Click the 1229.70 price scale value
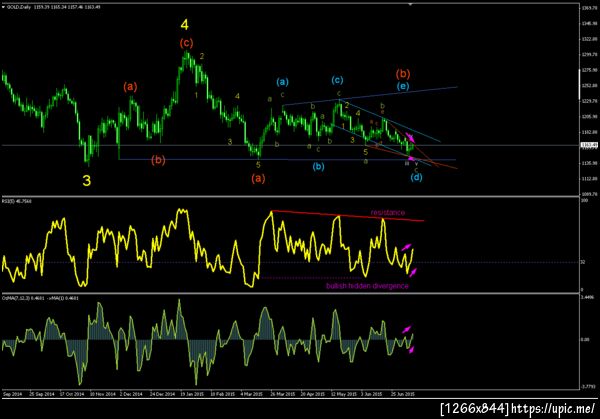This screenshot has width=600, height=419. pyautogui.click(x=589, y=101)
